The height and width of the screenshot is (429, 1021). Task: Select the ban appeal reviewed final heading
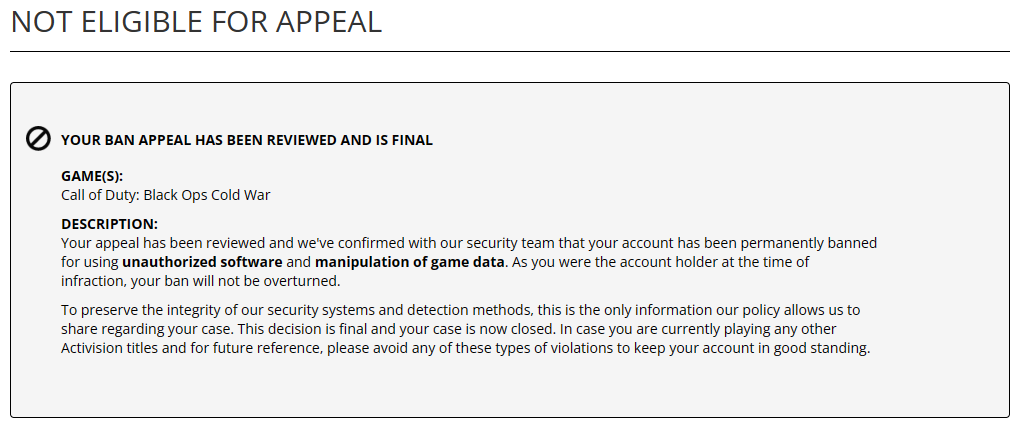[x=247, y=140]
